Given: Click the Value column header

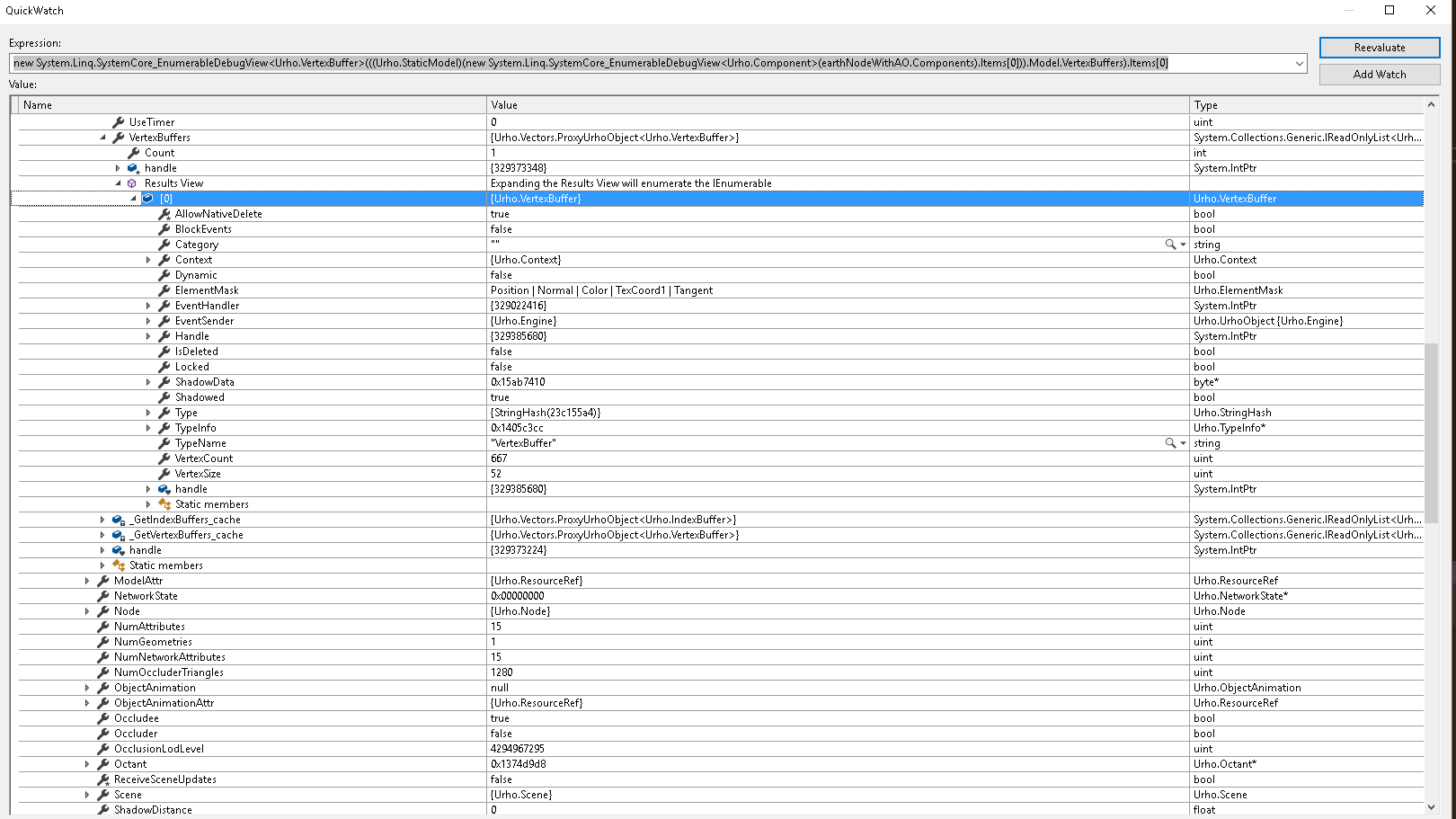Looking at the screenshot, I should pos(838,105).
